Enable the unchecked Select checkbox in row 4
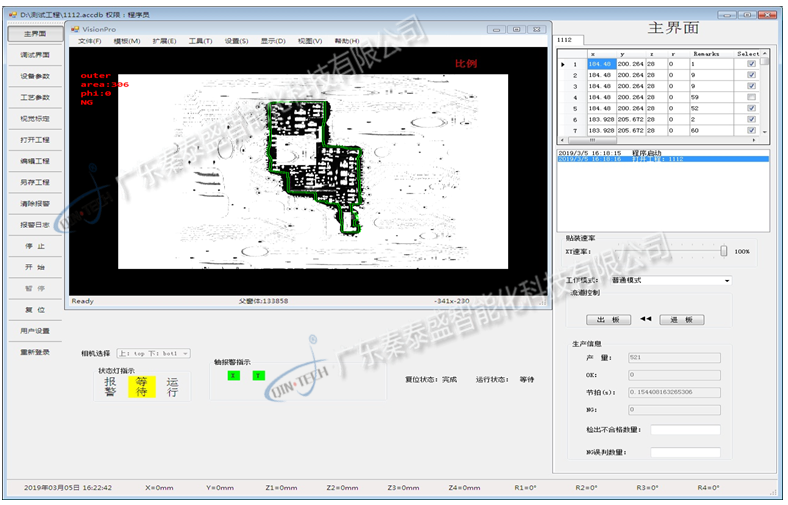 [x=752, y=97]
